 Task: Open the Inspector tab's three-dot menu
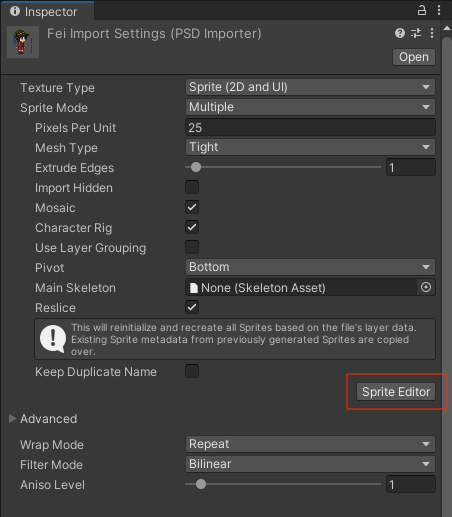click(x=439, y=10)
